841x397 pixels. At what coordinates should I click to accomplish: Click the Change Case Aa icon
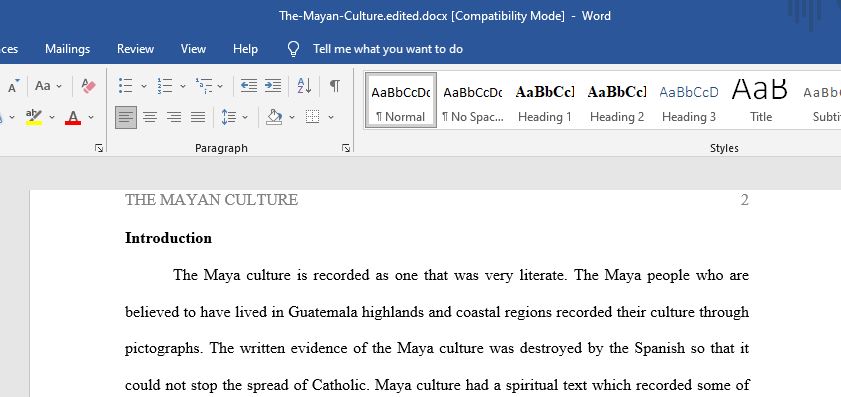click(x=42, y=85)
